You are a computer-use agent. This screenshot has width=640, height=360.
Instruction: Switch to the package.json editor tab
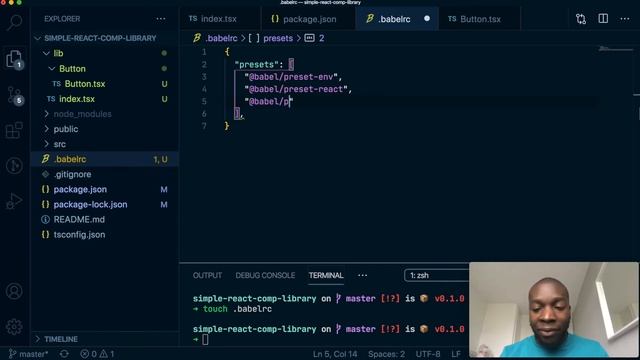[308, 19]
